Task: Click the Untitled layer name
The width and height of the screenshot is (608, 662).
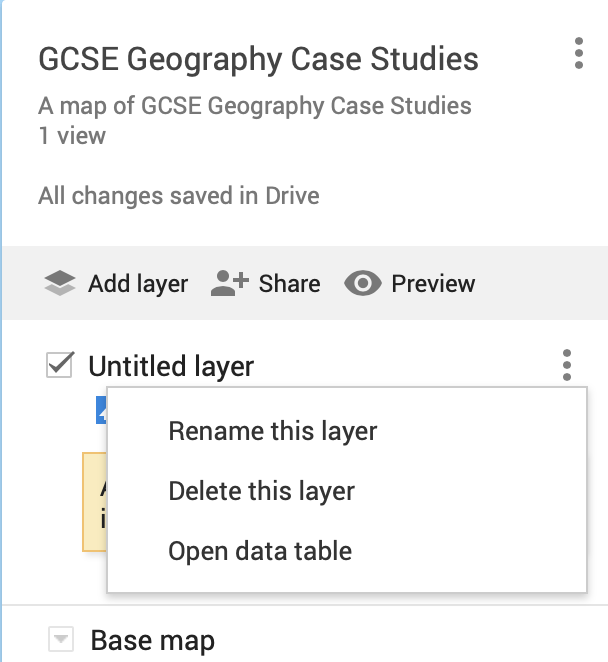Action: tap(171, 367)
